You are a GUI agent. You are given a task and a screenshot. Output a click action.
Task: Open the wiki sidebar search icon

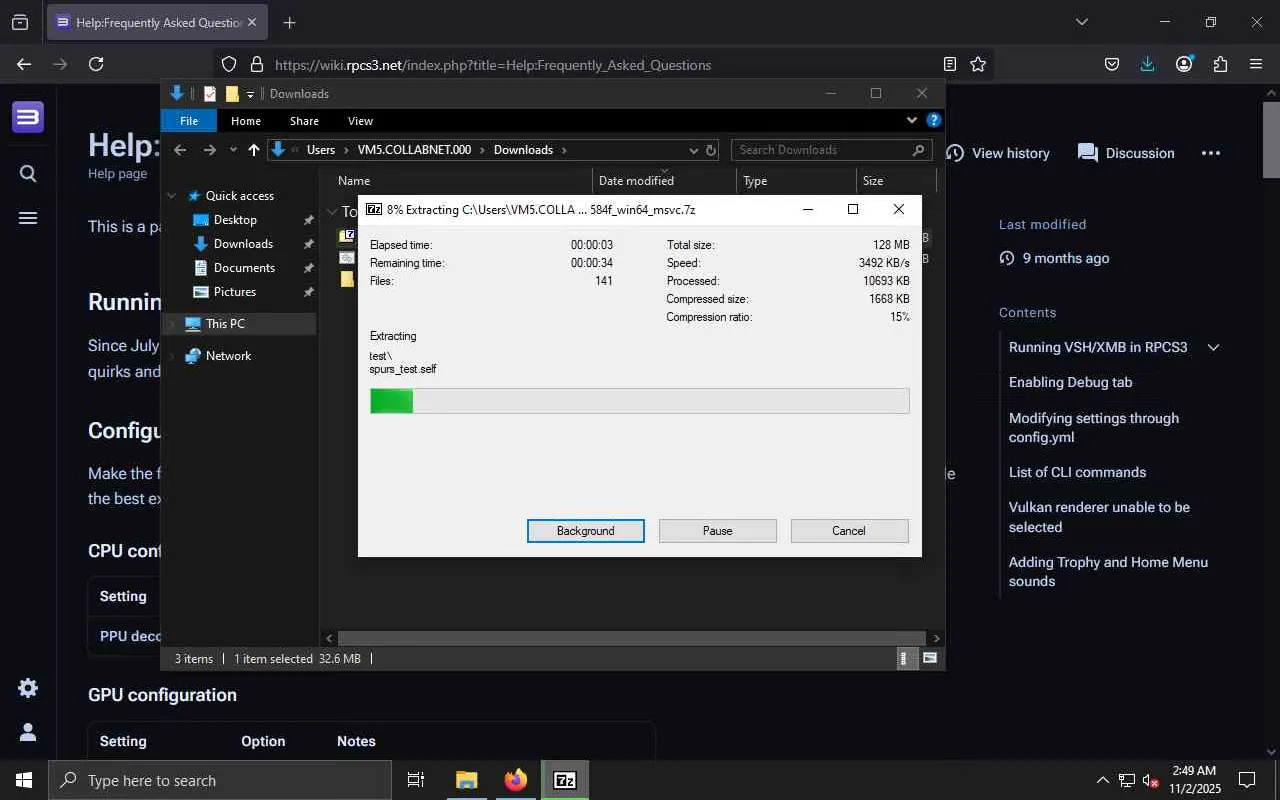click(28, 174)
